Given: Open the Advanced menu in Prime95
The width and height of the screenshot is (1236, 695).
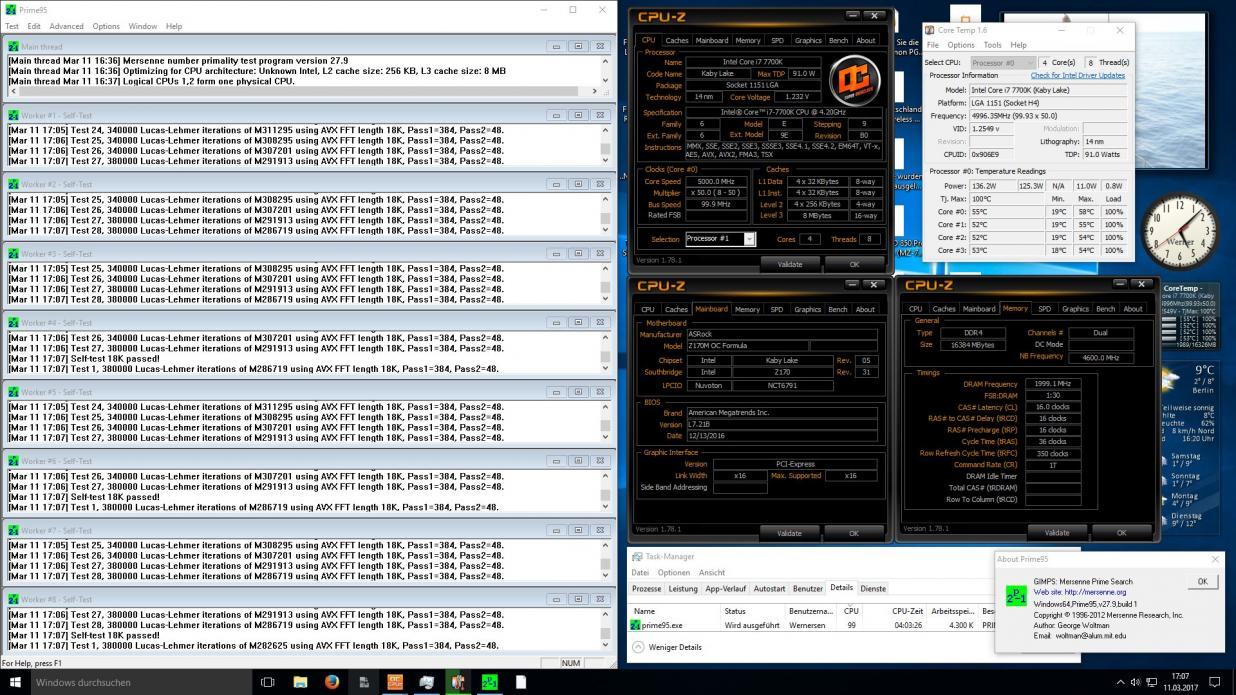Looking at the screenshot, I should coord(67,26).
